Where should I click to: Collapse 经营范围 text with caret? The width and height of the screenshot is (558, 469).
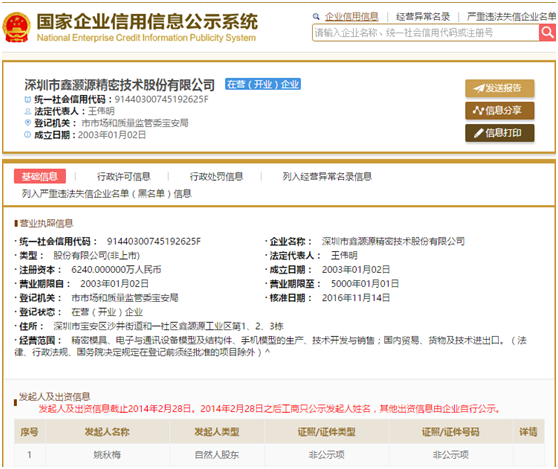tap(268, 352)
